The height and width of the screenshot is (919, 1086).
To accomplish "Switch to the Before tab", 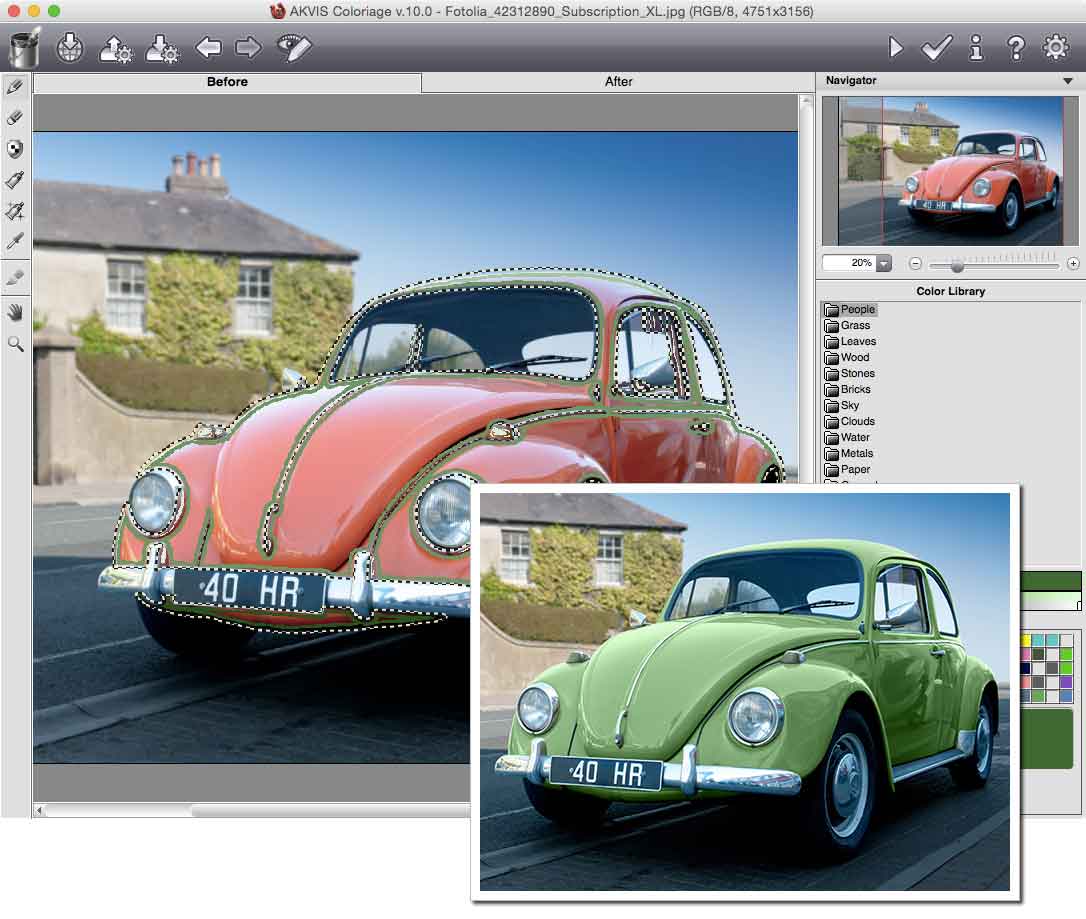I will 227,82.
